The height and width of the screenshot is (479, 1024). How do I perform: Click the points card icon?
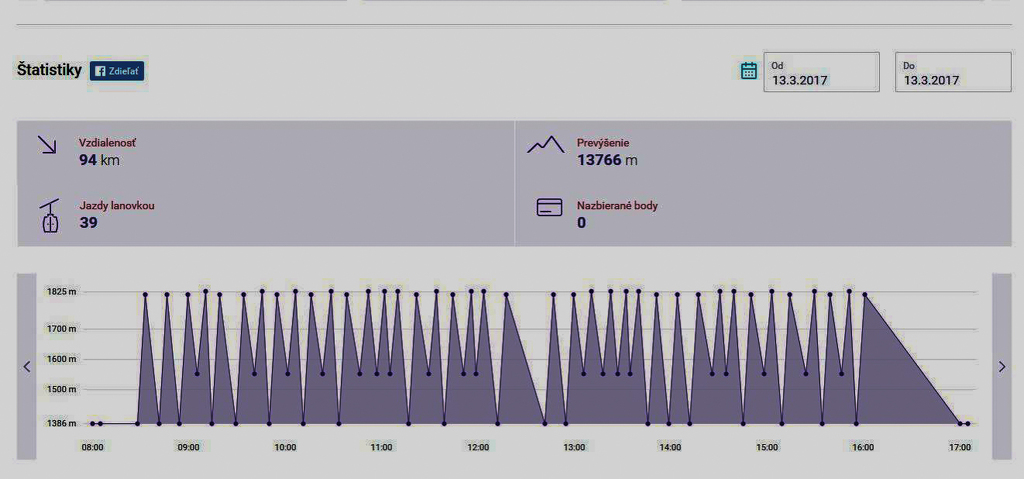click(x=549, y=207)
